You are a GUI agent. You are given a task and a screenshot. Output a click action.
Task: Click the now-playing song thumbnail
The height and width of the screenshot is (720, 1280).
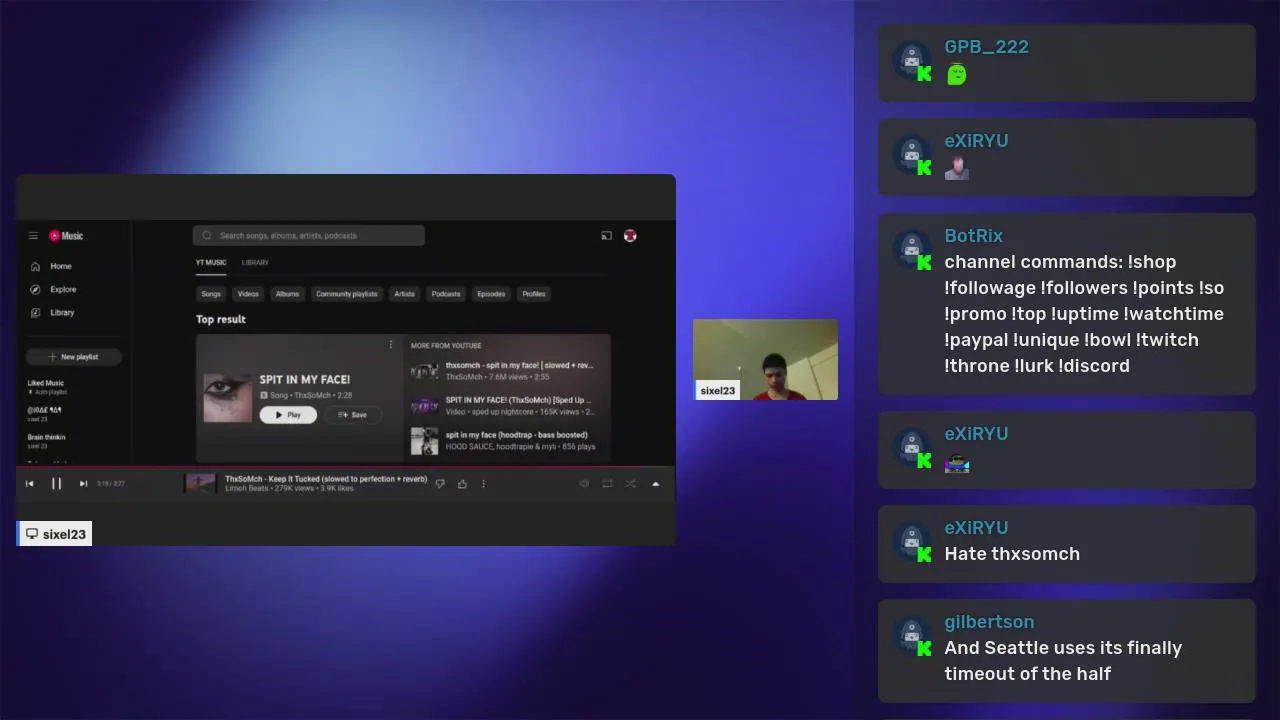[x=200, y=484]
